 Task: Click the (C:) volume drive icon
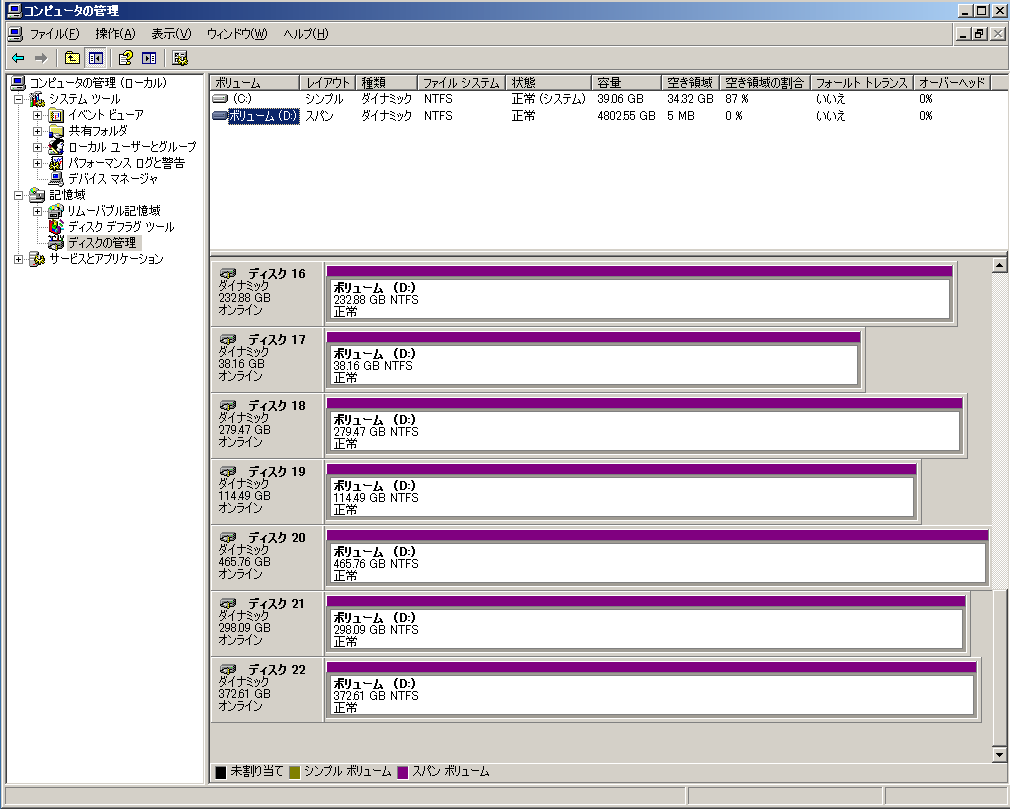tap(220, 99)
